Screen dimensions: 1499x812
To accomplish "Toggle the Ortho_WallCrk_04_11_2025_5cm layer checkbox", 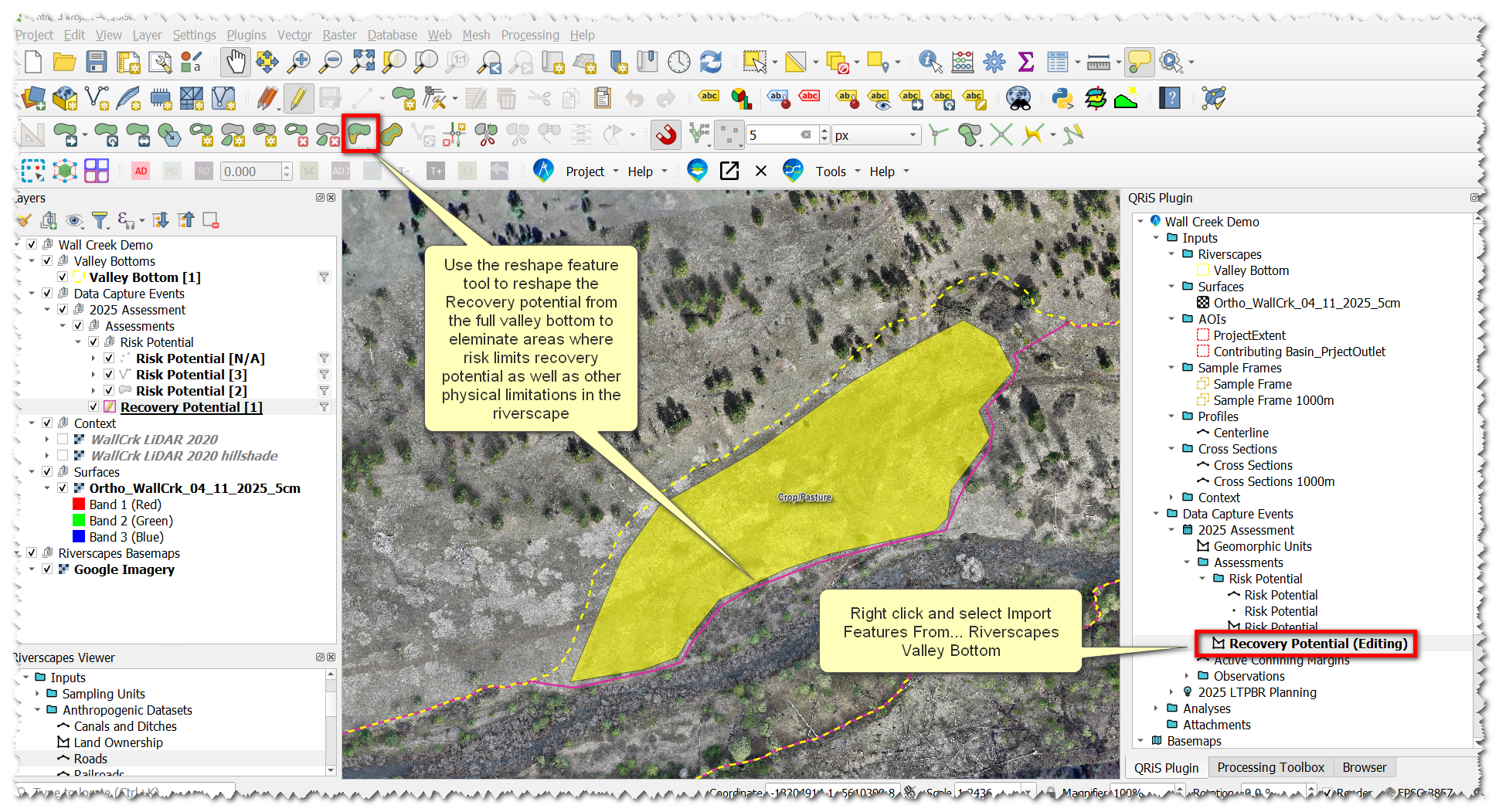I will pyautogui.click(x=63, y=488).
